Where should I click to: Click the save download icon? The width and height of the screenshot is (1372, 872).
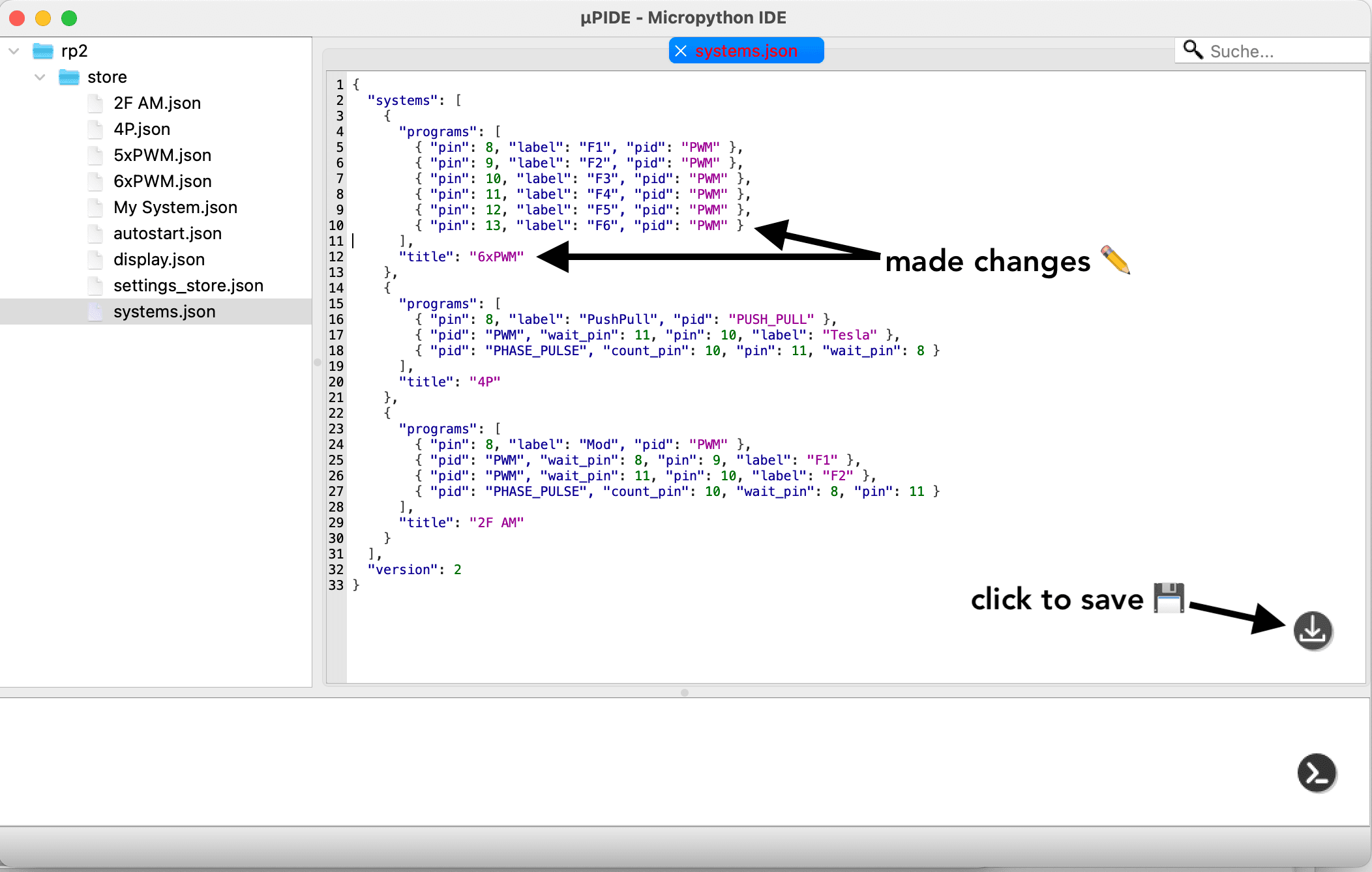[x=1313, y=630]
